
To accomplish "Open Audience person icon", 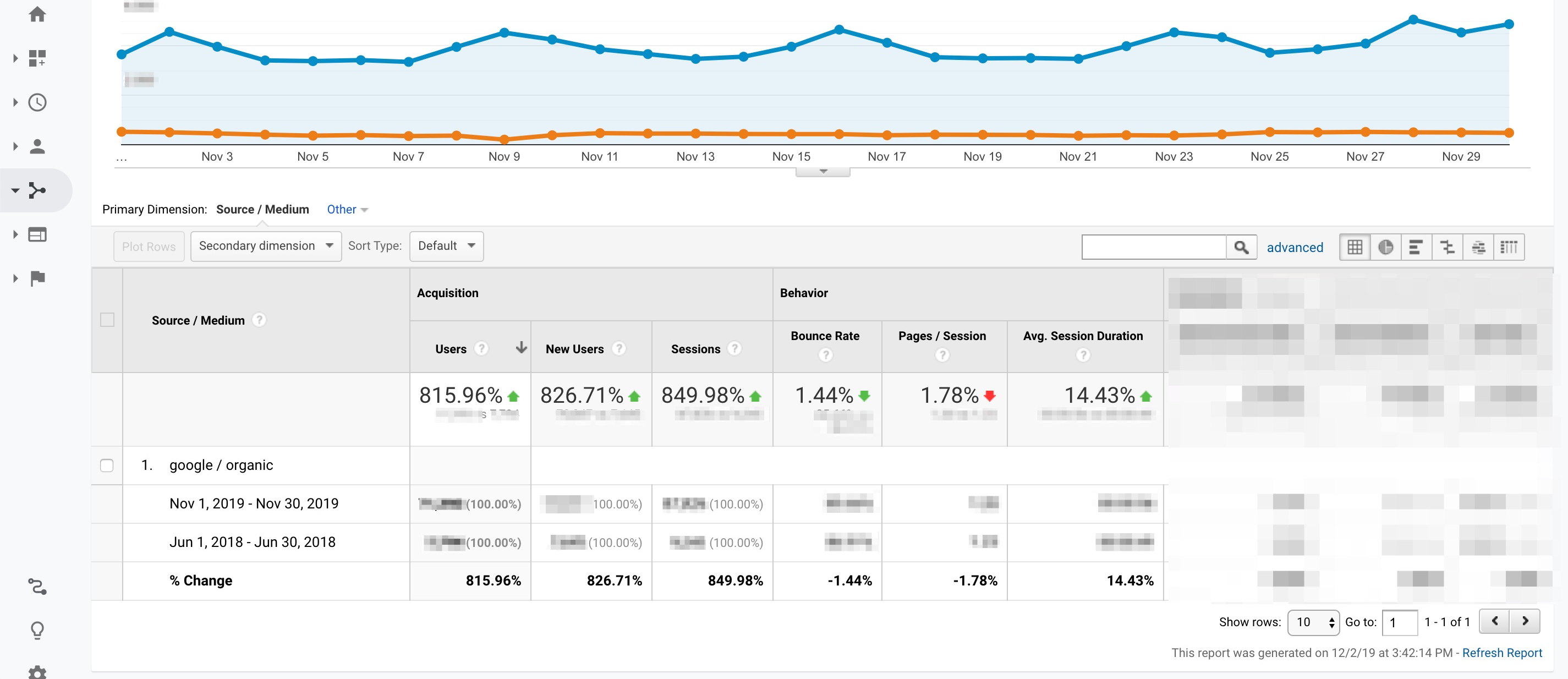I will (38, 146).
